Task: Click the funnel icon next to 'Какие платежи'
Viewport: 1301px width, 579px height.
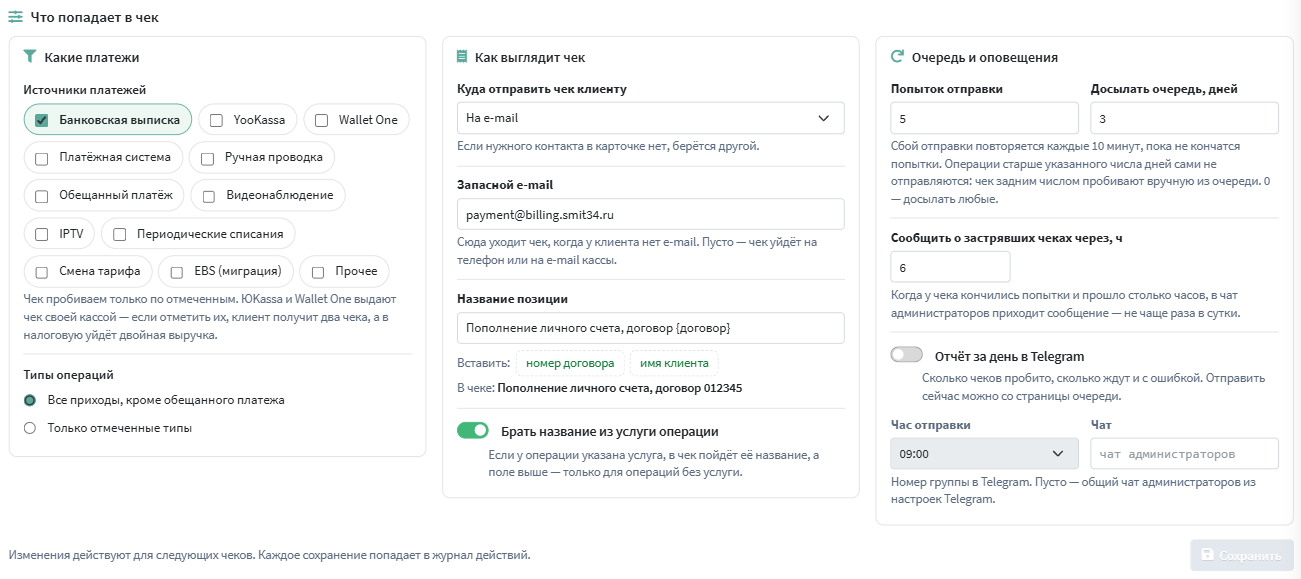Action: pos(30,57)
